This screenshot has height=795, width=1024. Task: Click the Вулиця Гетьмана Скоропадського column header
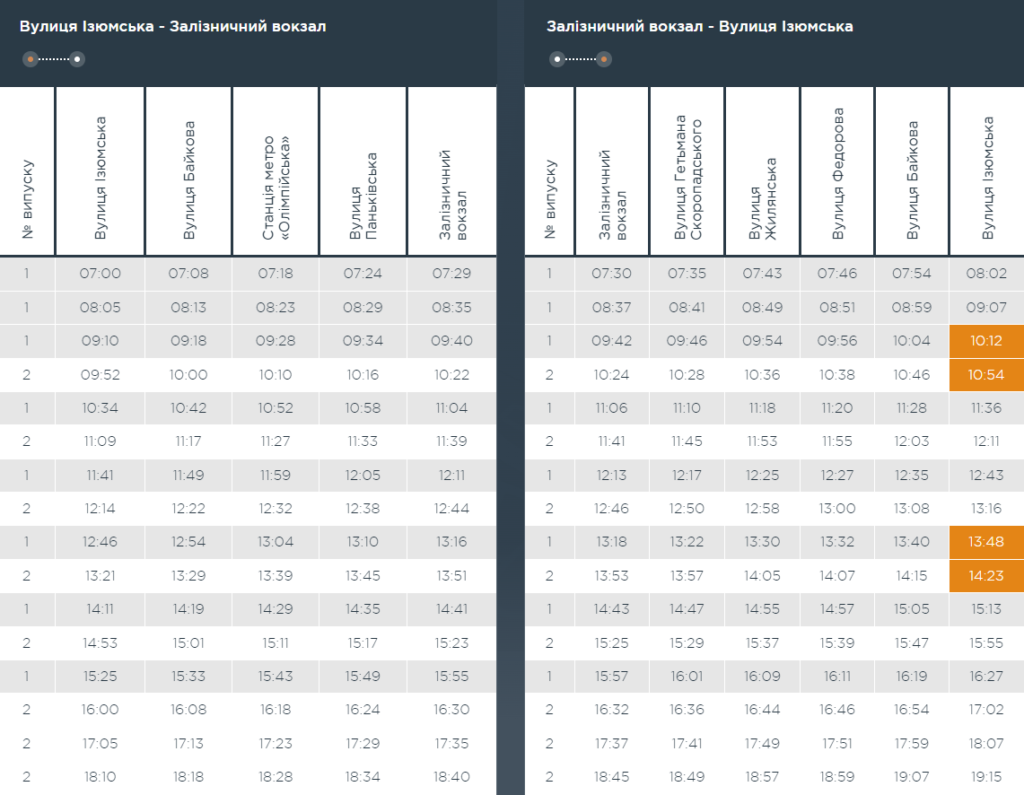pyautogui.click(x=687, y=172)
